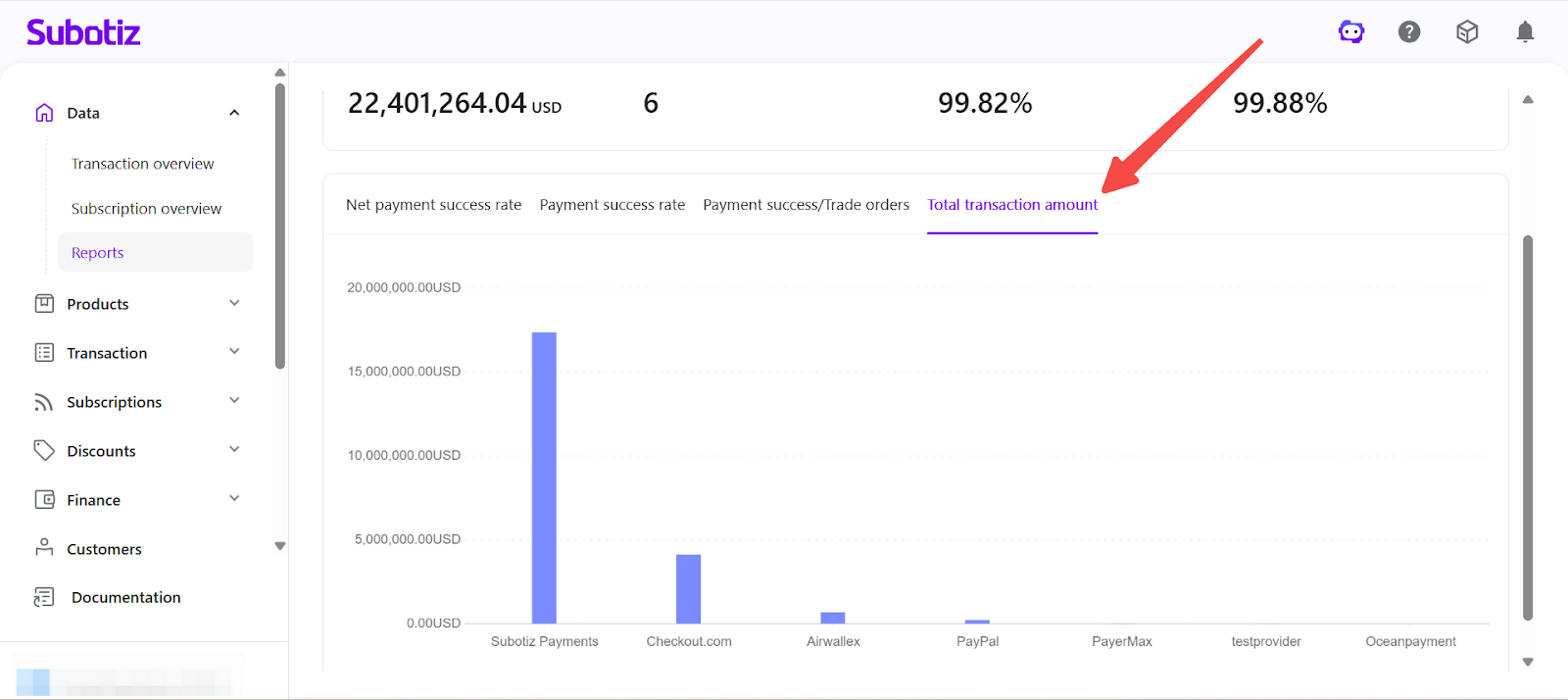
Task: Click the Subotiz logo
Action: pos(83,32)
